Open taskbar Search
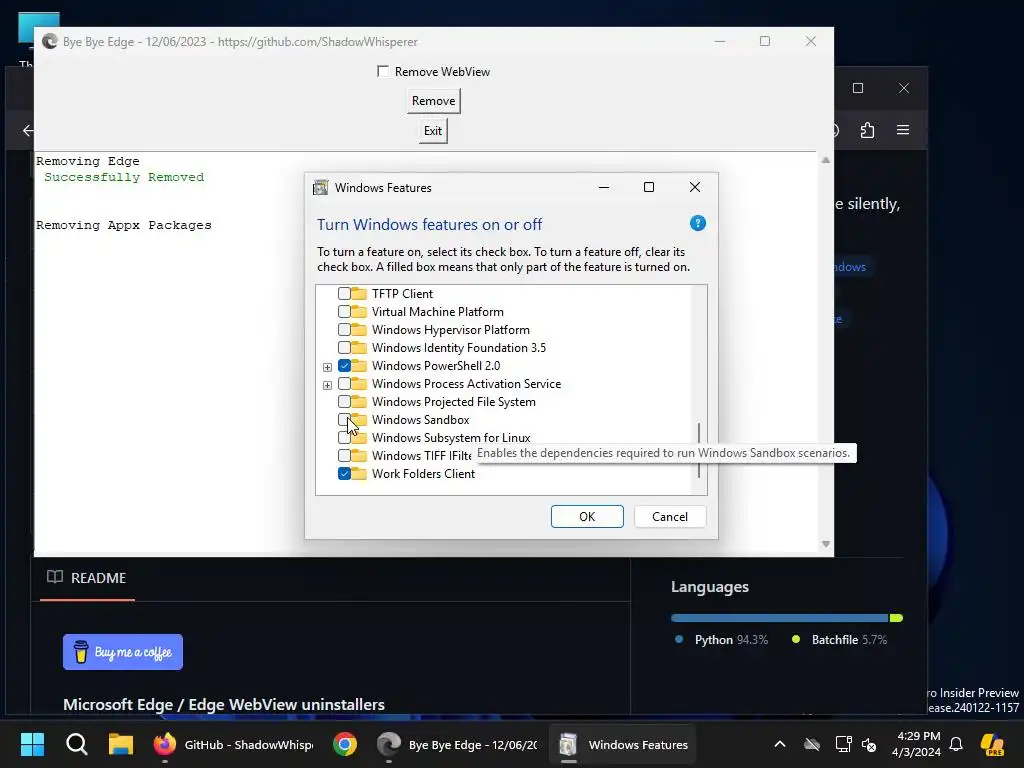The image size is (1024, 768). (x=76, y=744)
